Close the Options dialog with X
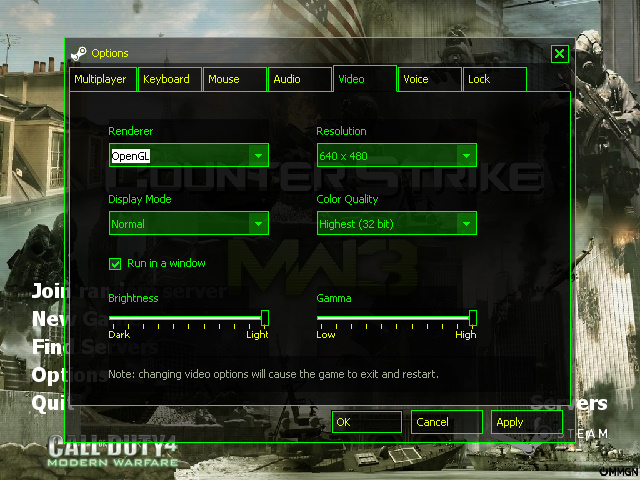 click(560, 54)
